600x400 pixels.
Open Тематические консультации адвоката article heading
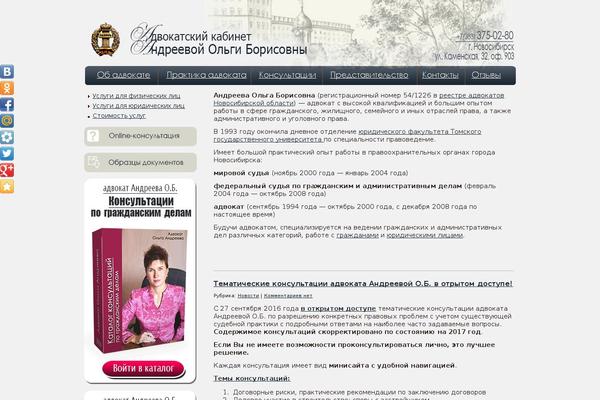click(x=363, y=284)
